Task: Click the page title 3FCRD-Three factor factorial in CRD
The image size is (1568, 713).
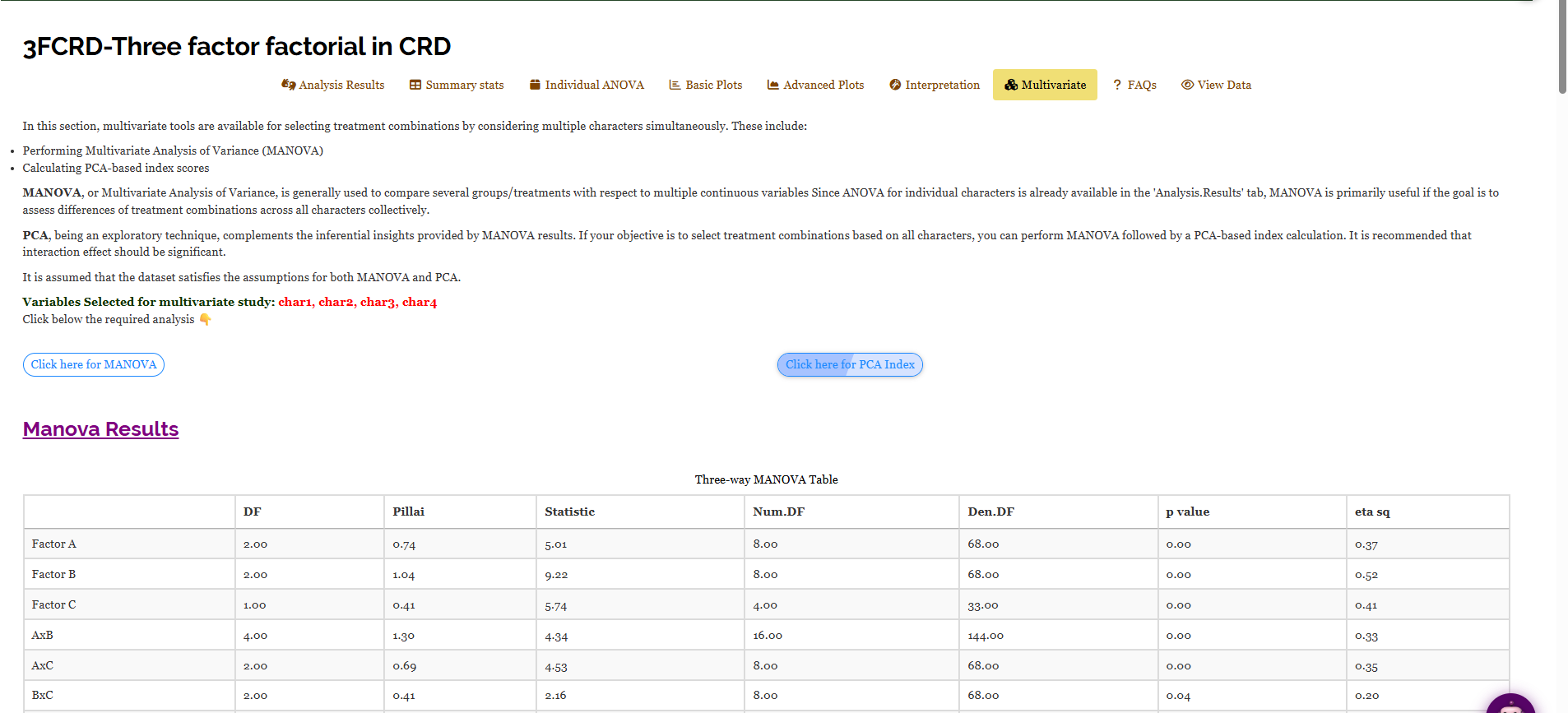Action: point(237,46)
